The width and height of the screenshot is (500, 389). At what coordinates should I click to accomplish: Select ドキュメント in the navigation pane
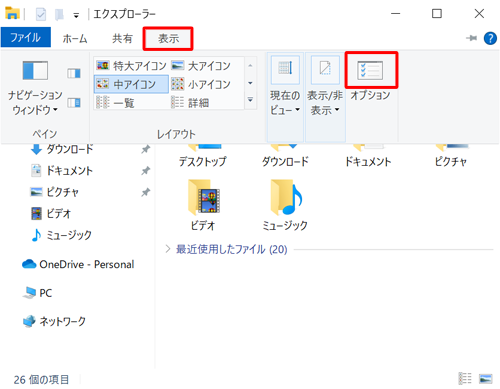(69, 171)
